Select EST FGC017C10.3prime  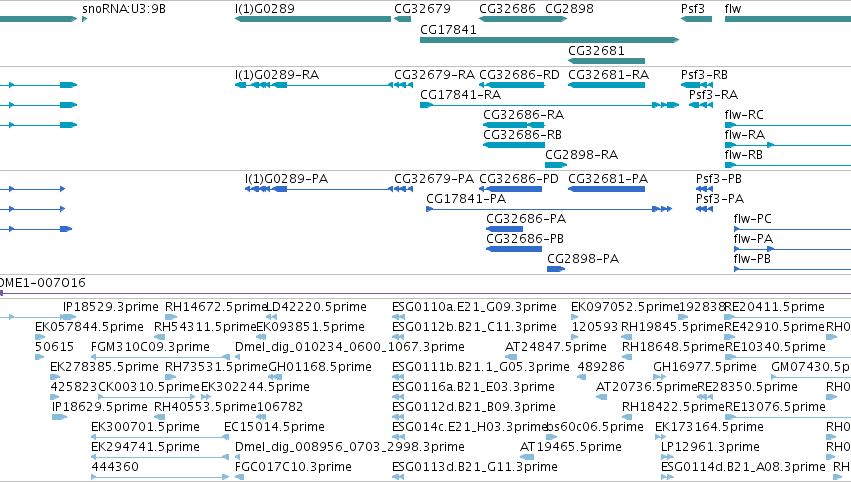pyautogui.click(x=239, y=477)
